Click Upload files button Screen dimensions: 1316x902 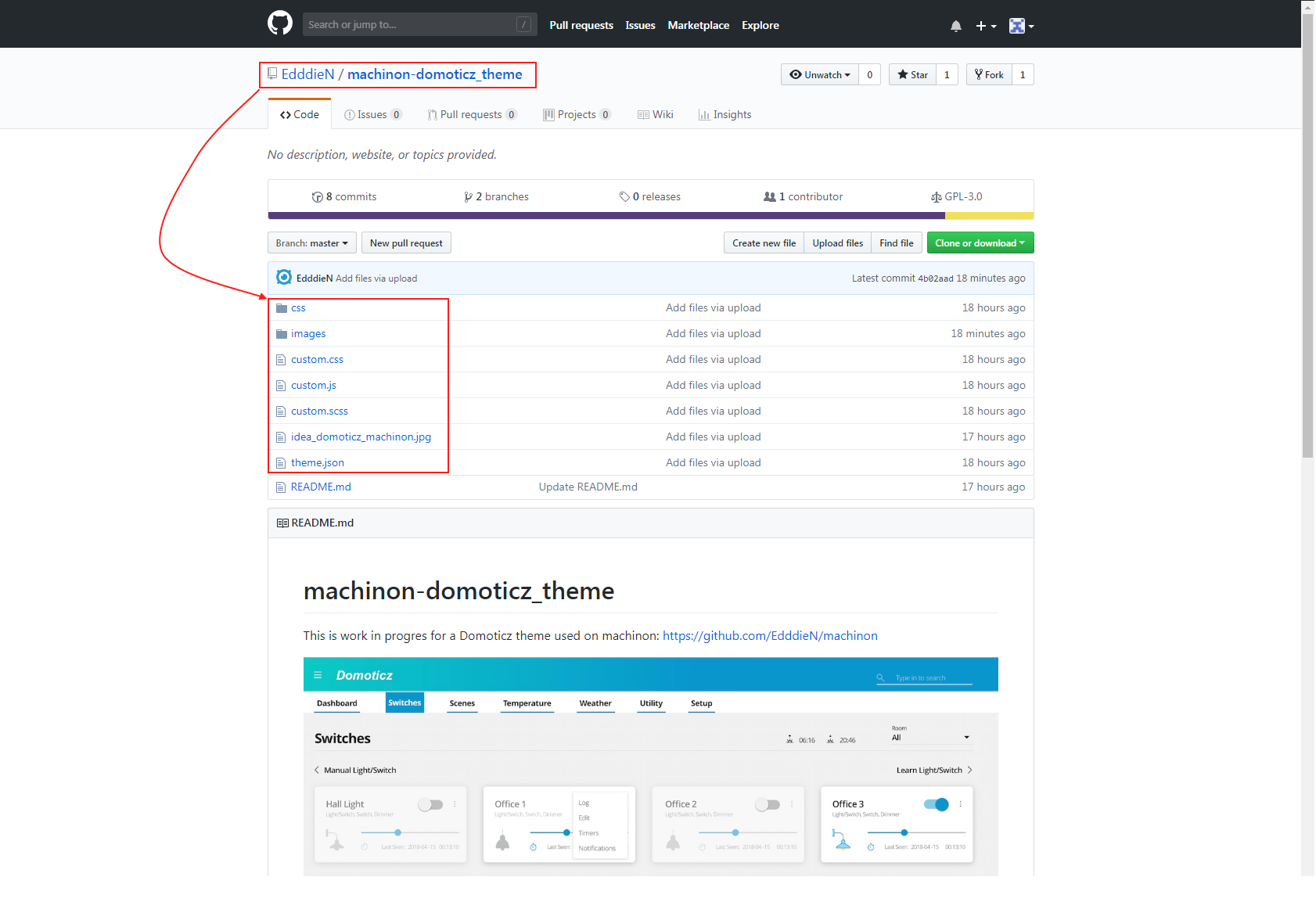(x=838, y=243)
